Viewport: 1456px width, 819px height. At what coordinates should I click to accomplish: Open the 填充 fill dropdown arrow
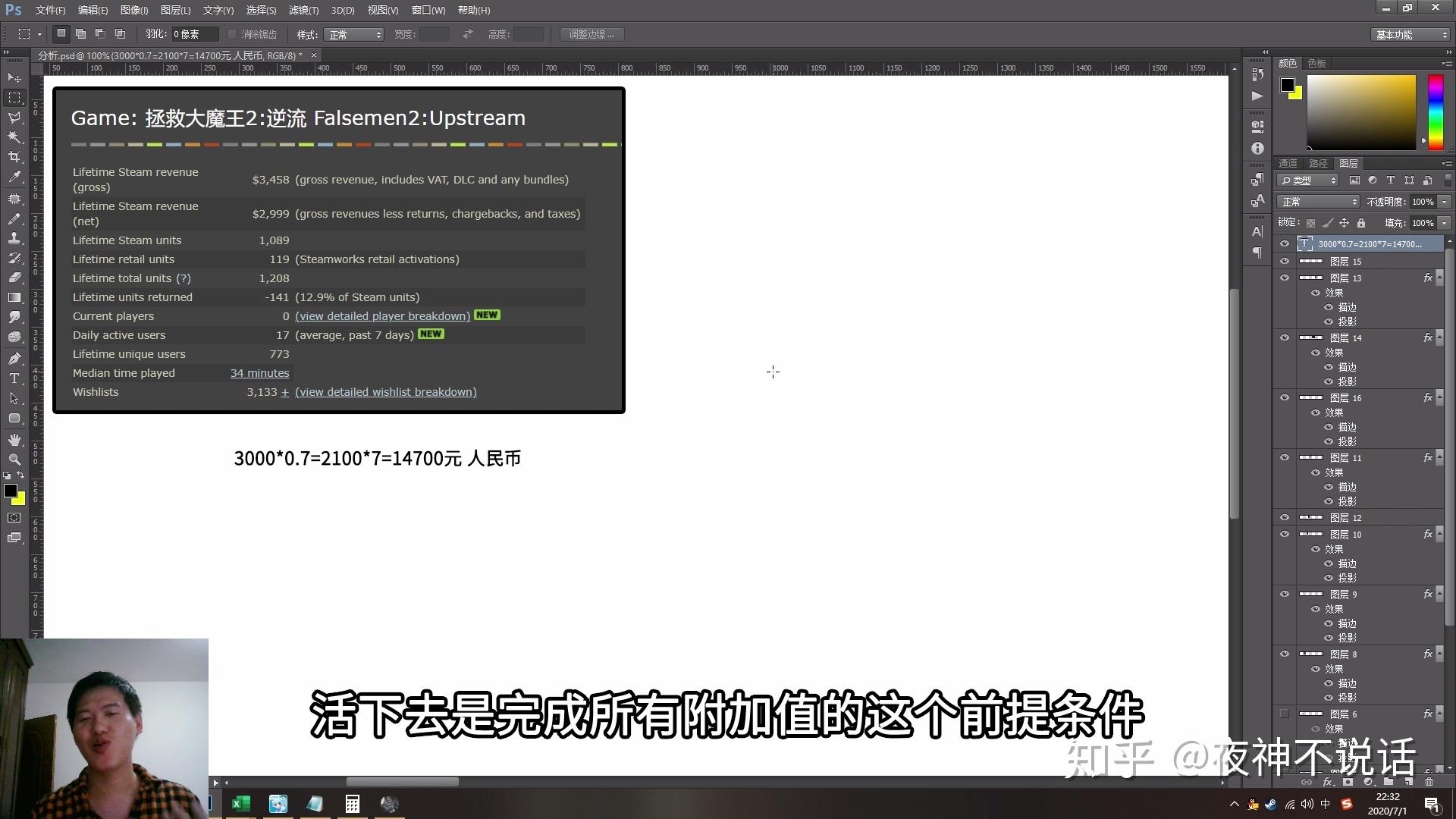click(1445, 223)
